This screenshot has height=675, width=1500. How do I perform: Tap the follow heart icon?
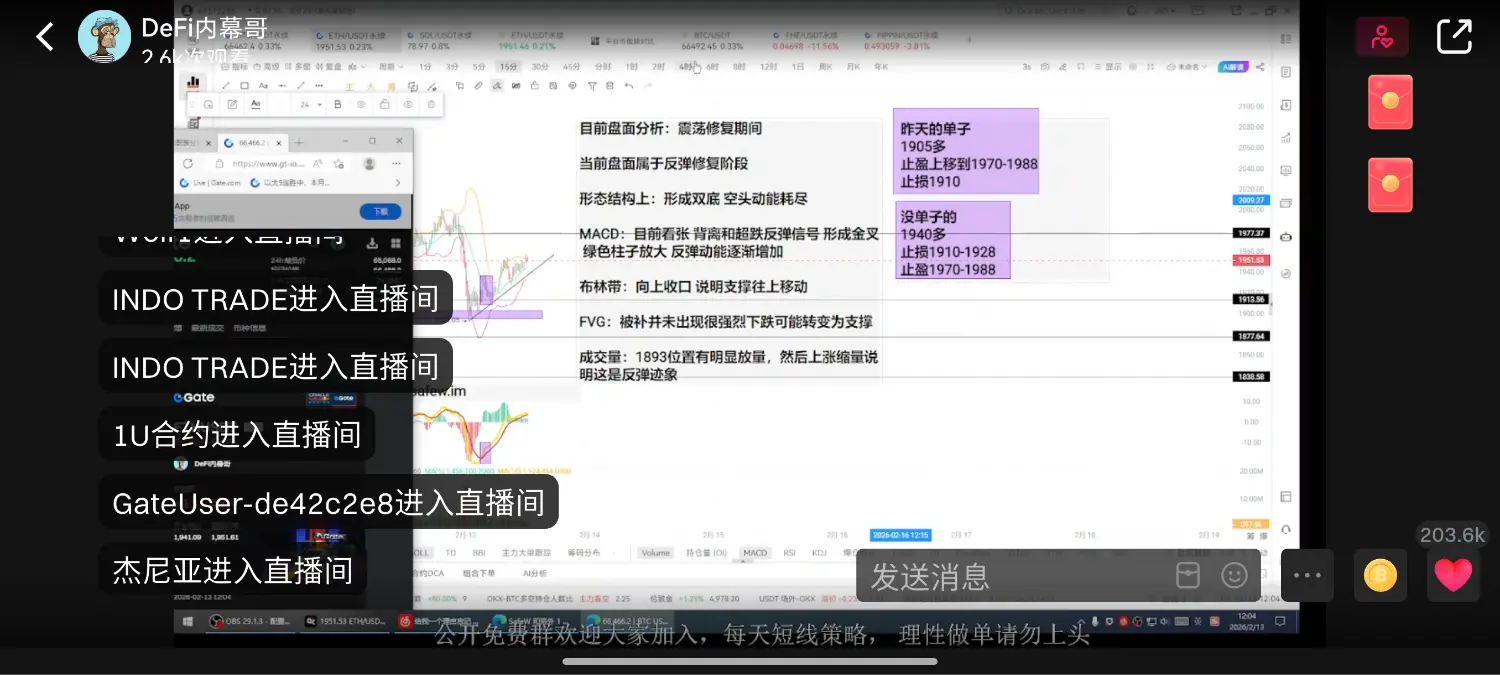pos(1382,38)
